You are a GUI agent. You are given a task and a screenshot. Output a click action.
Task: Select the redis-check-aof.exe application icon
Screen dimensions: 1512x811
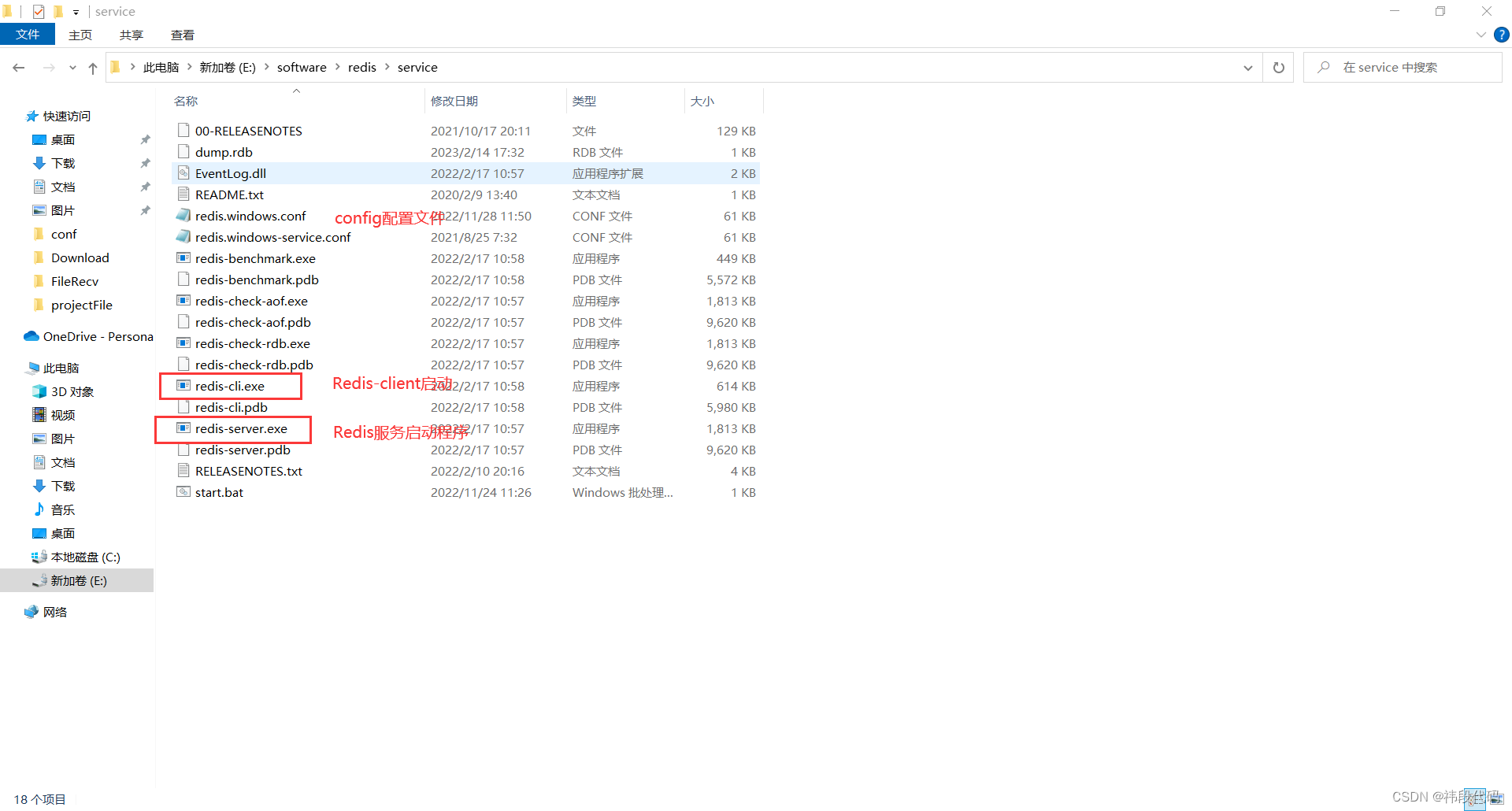[x=183, y=301]
